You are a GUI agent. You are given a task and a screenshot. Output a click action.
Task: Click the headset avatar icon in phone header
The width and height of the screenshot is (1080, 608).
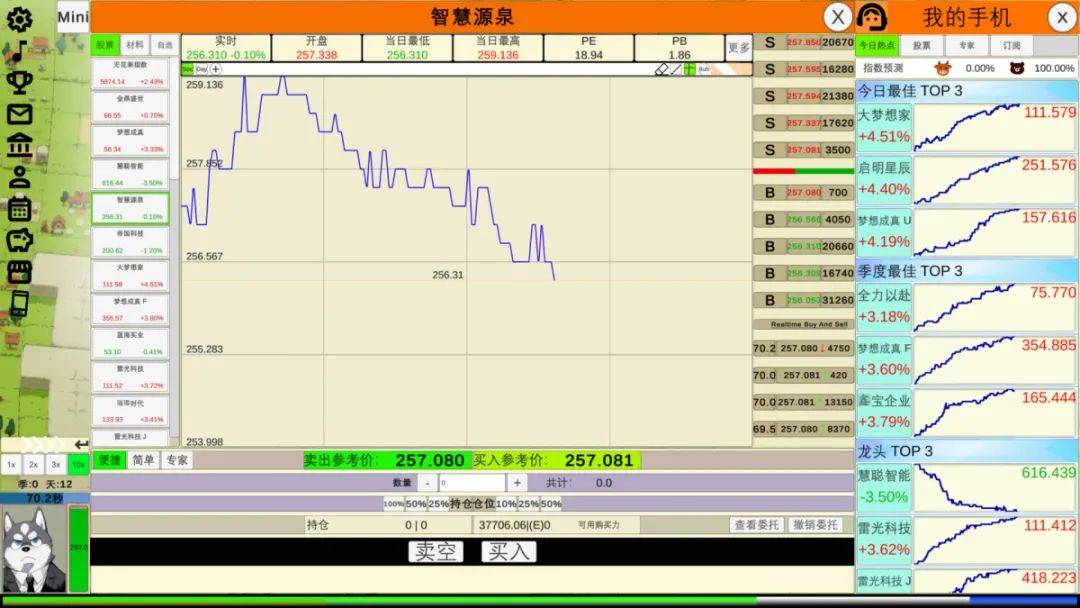click(x=872, y=17)
